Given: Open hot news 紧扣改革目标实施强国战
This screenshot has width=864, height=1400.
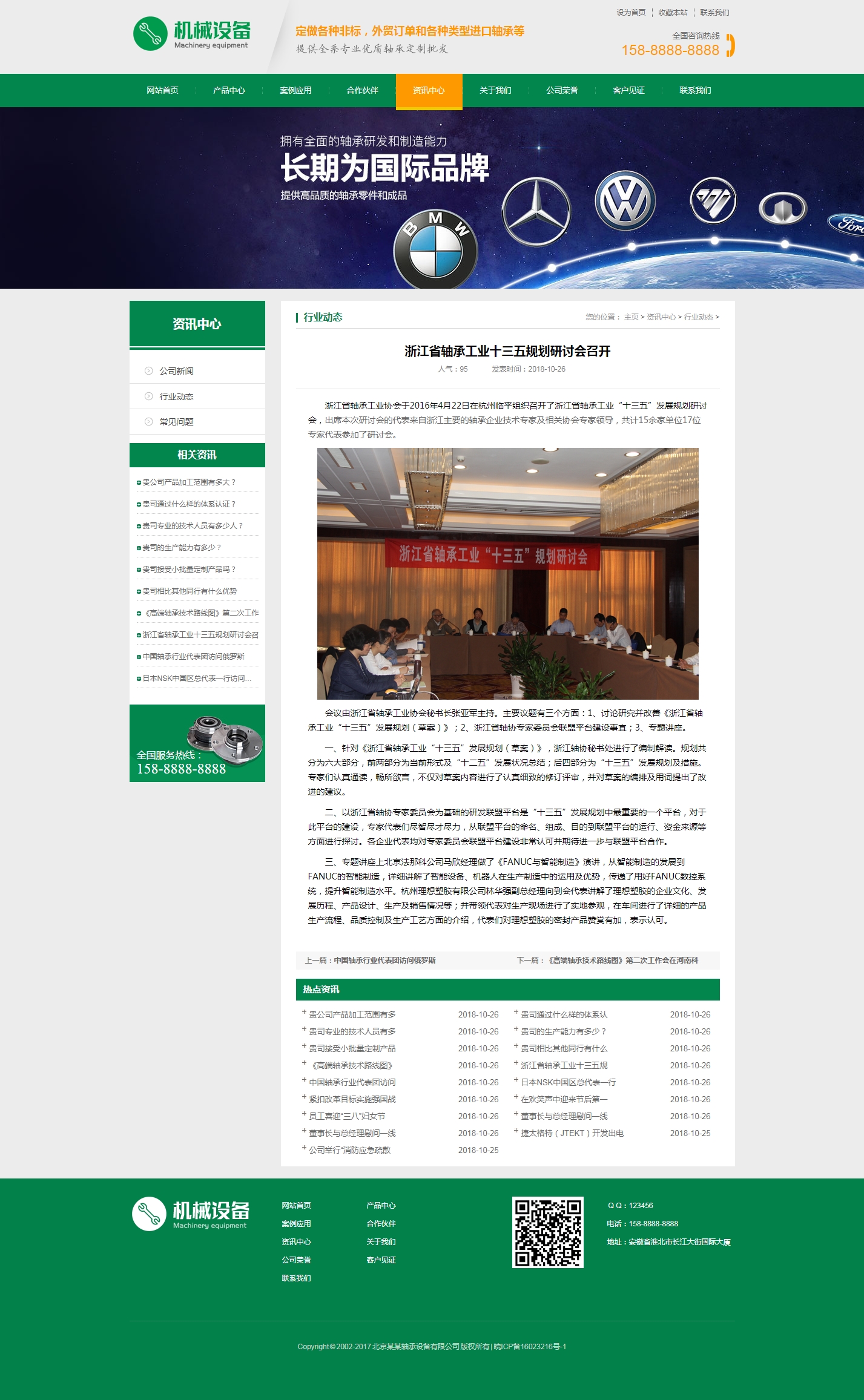Looking at the screenshot, I should 352,1100.
